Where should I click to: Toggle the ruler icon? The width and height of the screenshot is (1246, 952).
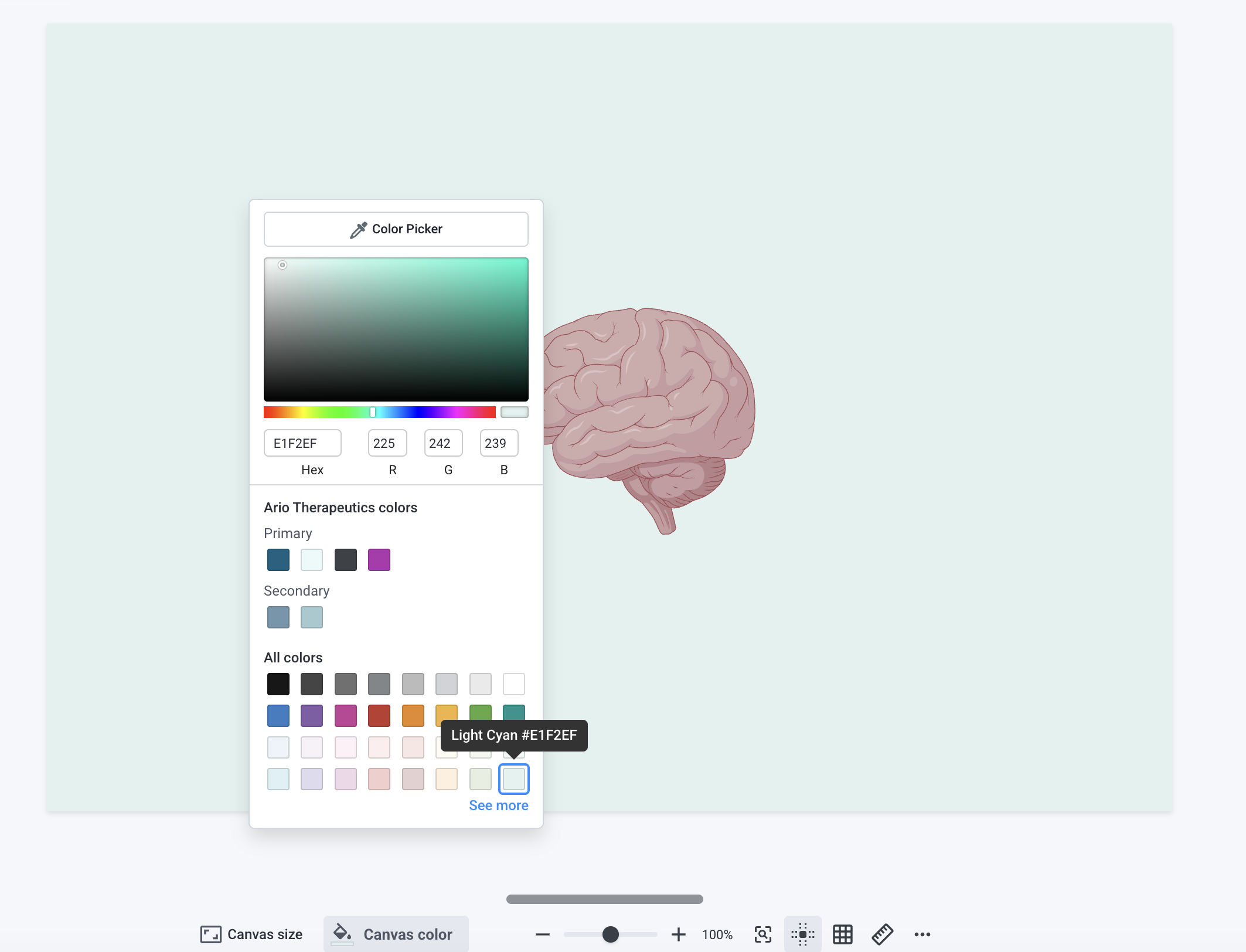(883, 934)
